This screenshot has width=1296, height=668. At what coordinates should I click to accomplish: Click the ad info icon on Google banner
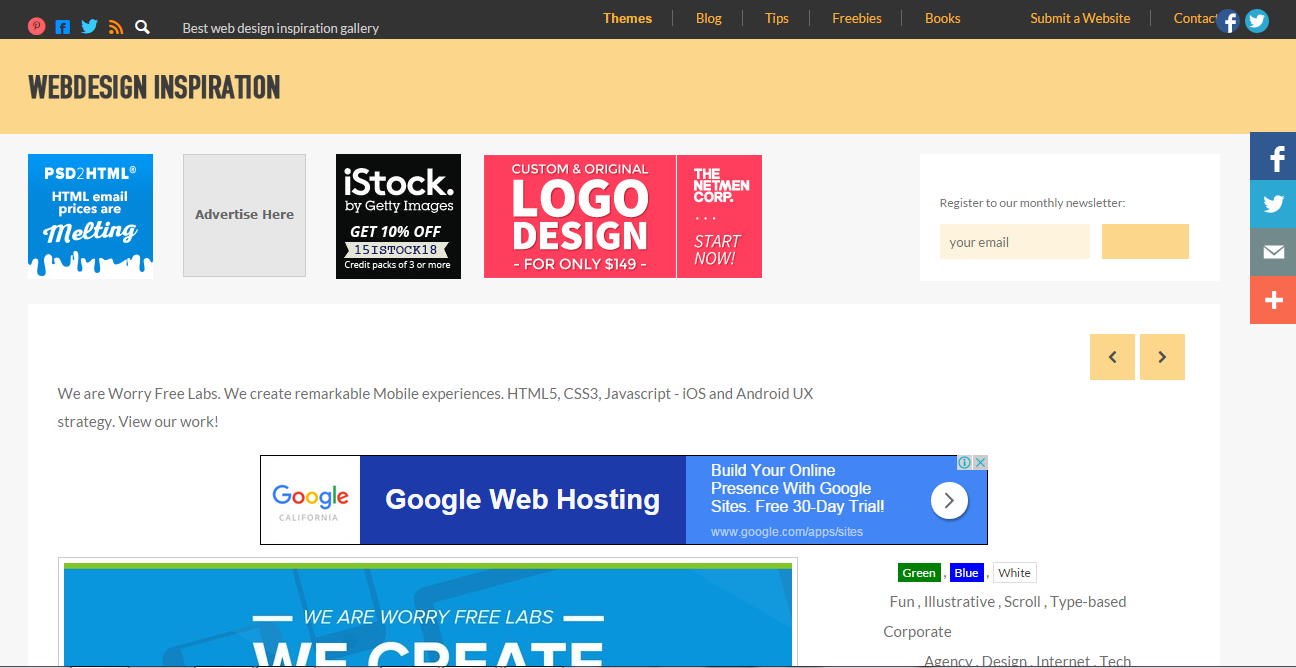(x=965, y=462)
